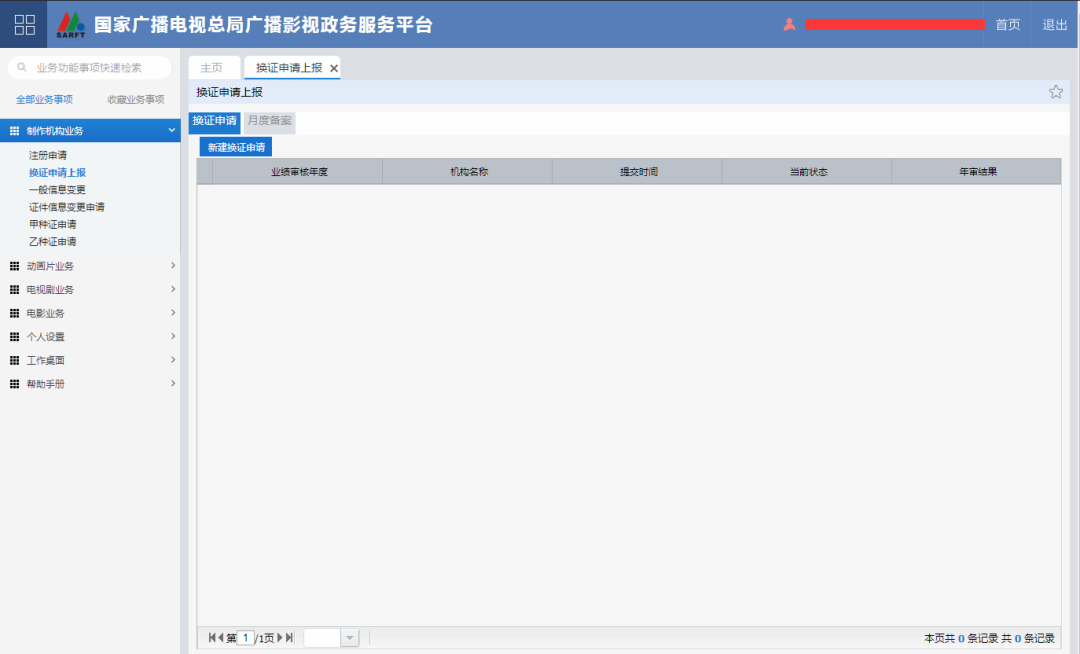
Task: Click the user profile icon
Action: [x=789, y=24]
